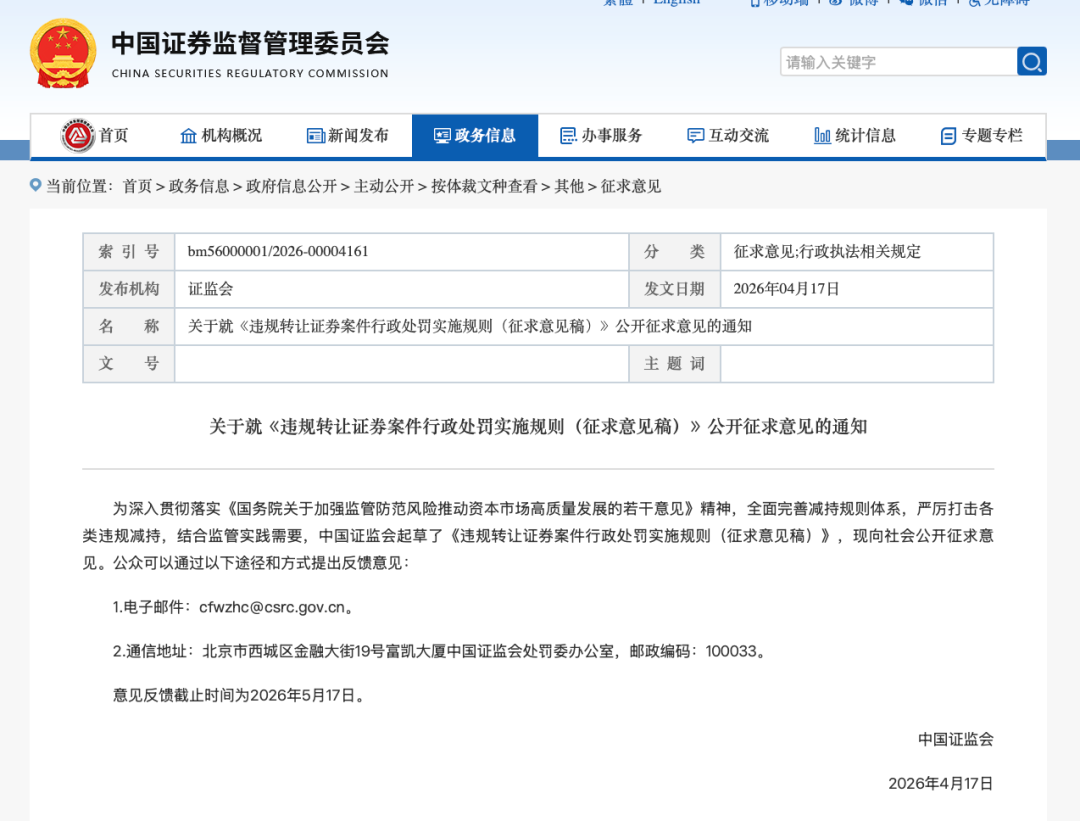Select the highlighted 政务信息 nav tab
The height and width of the screenshot is (821, 1080).
click(475, 136)
